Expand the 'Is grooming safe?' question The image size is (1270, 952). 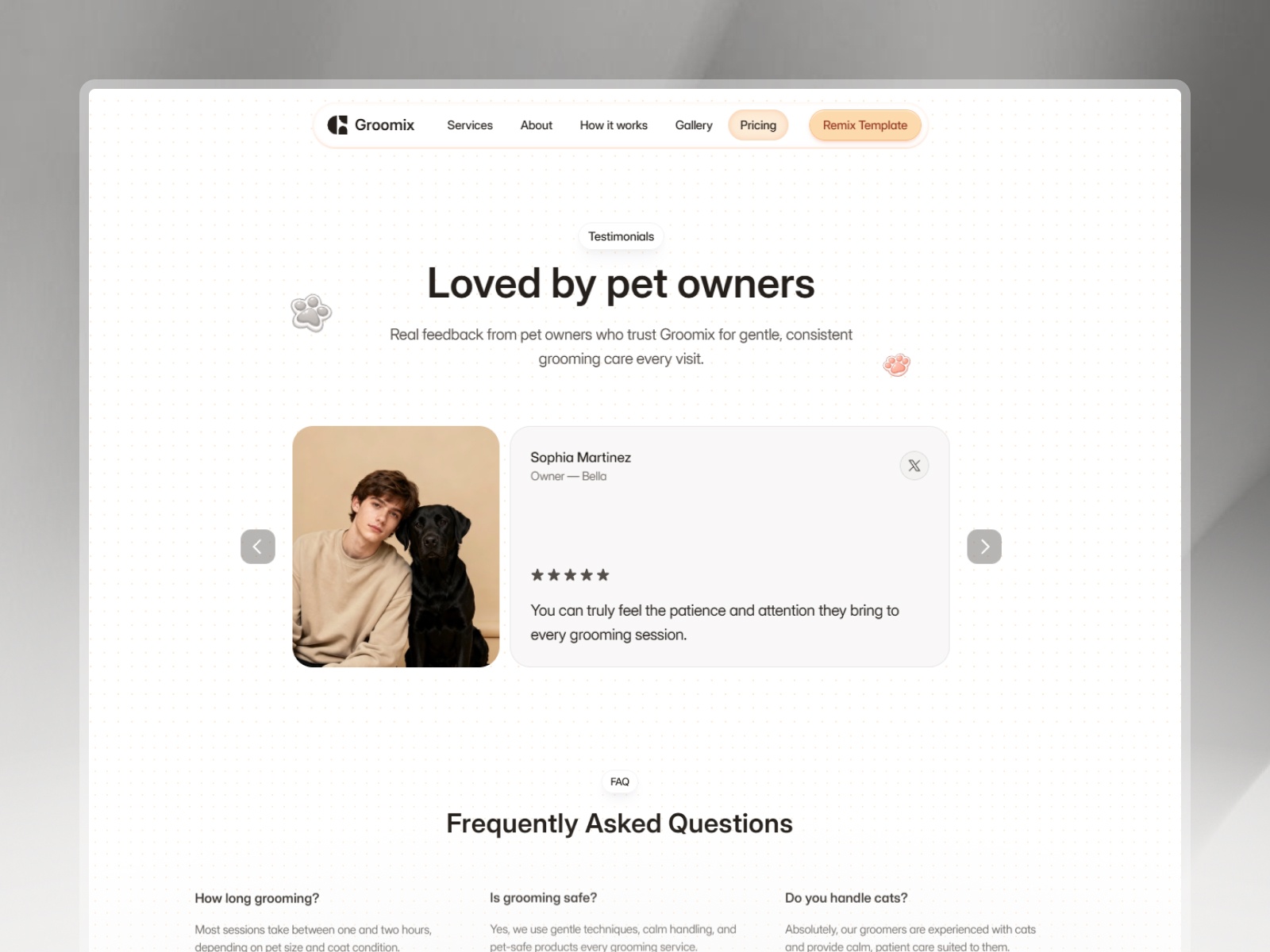[543, 897]
